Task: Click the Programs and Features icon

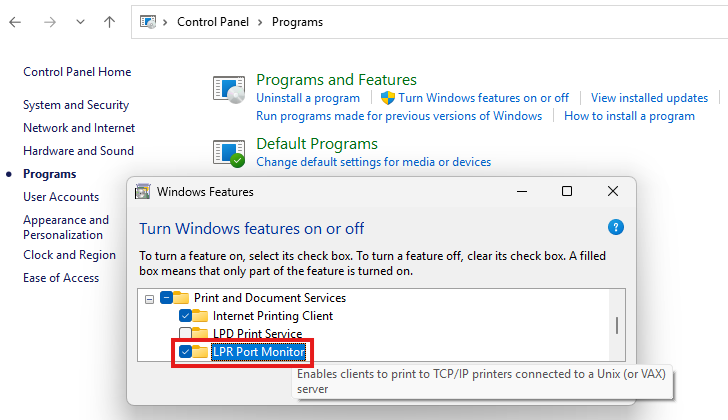Action: (x=229, y=89)
